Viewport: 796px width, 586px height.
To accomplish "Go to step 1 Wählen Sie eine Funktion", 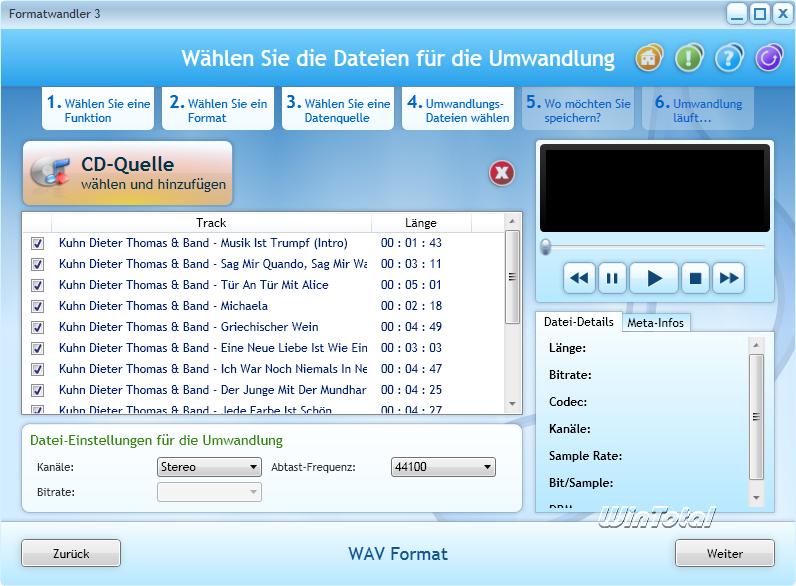I will point(98,109).
